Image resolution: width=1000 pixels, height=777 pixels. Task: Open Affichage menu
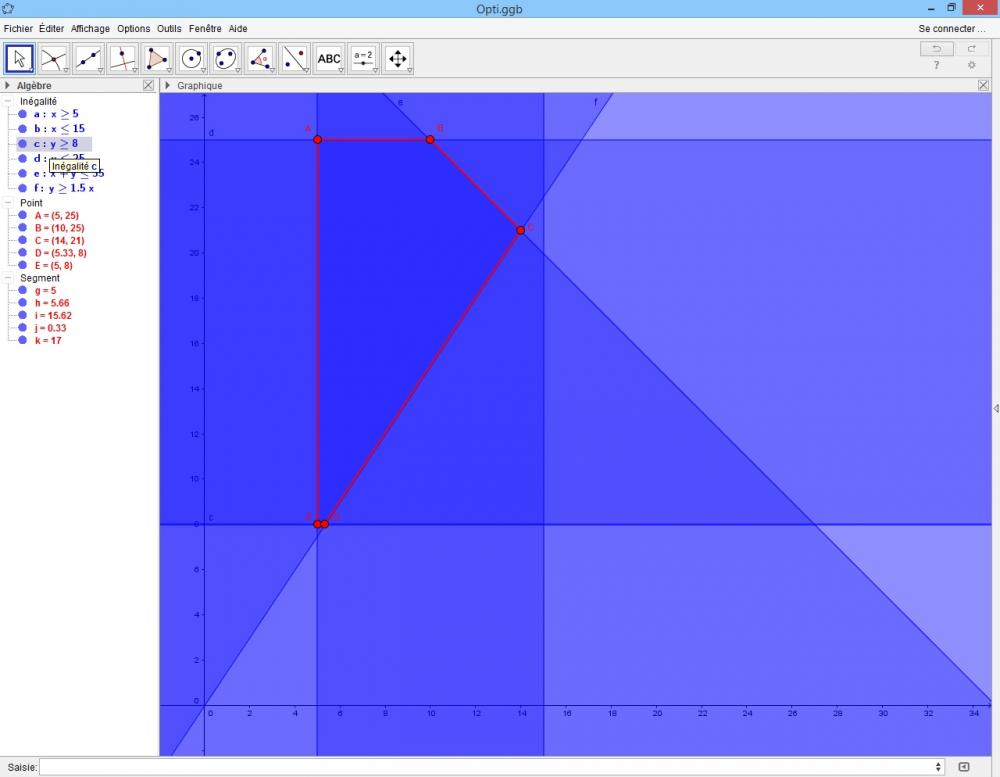[x=90, y=29]
